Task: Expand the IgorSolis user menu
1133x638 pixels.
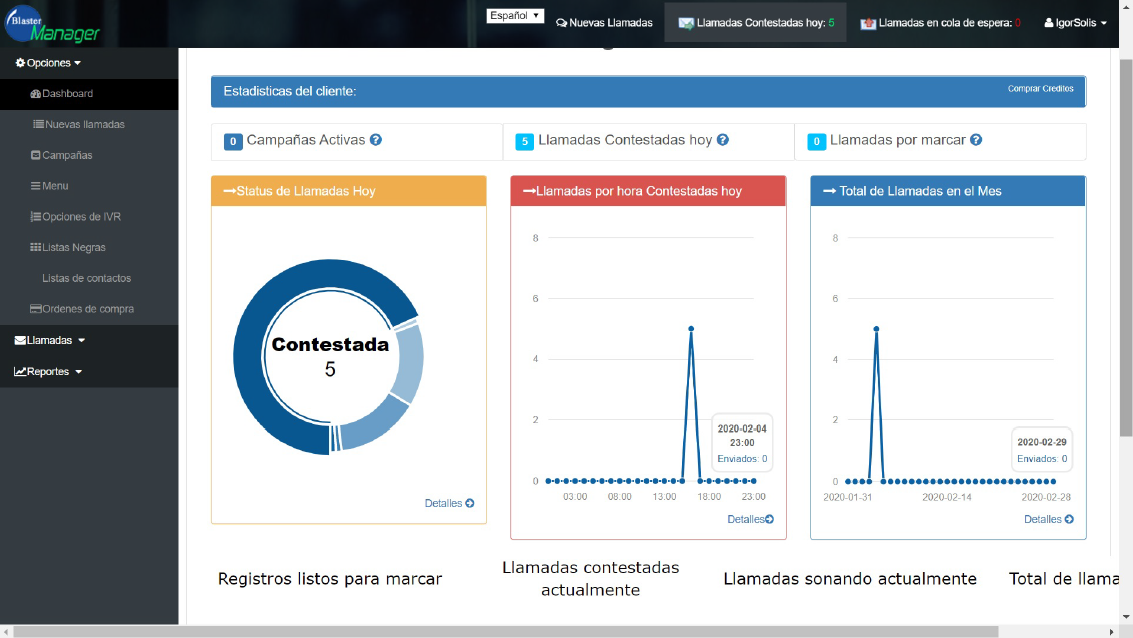Action: [x=1075, y=23]
